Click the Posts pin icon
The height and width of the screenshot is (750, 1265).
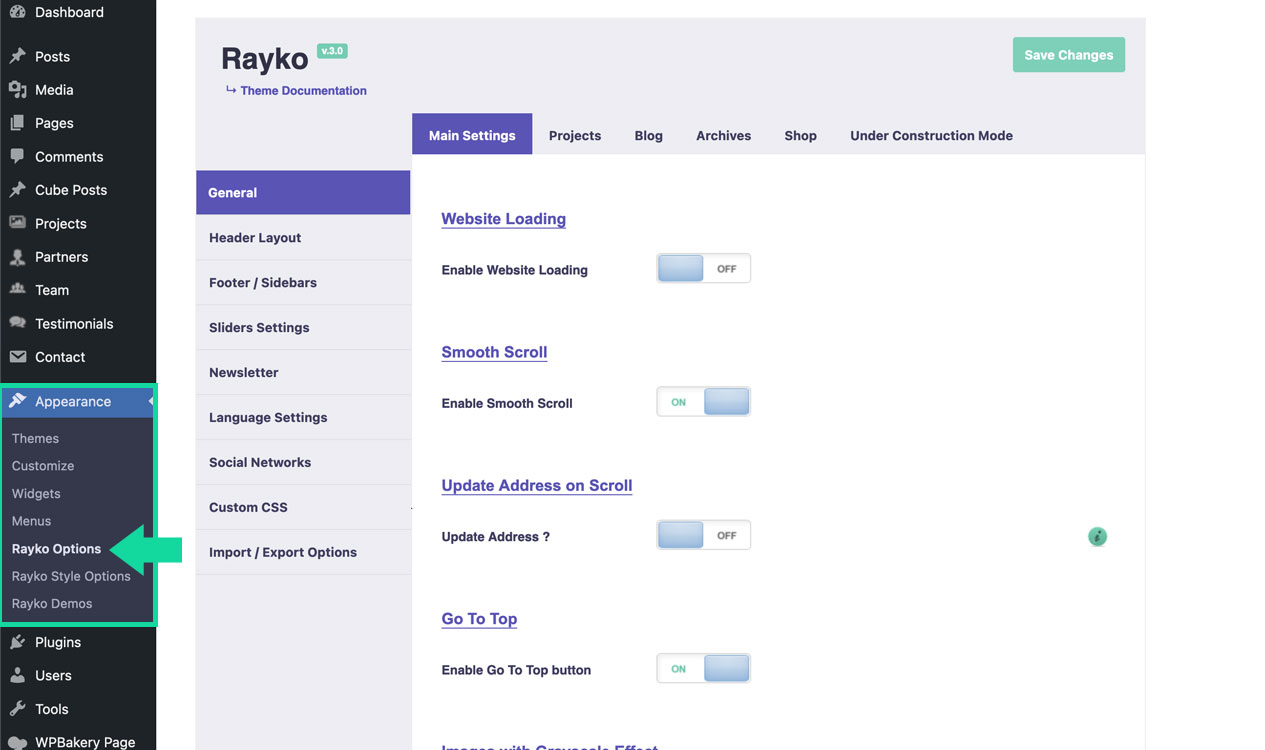[17, 56]
